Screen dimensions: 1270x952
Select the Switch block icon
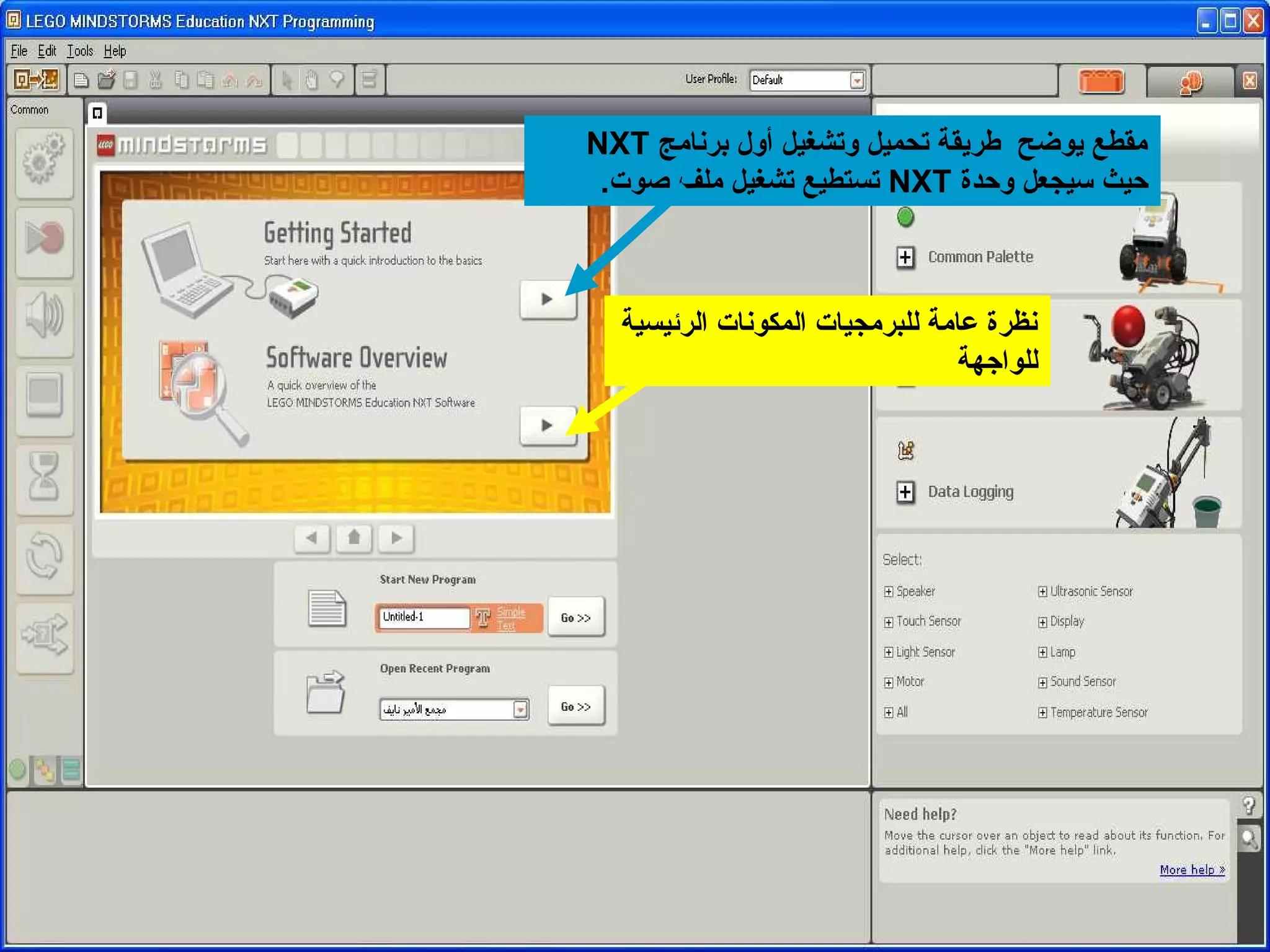point(44,636)
